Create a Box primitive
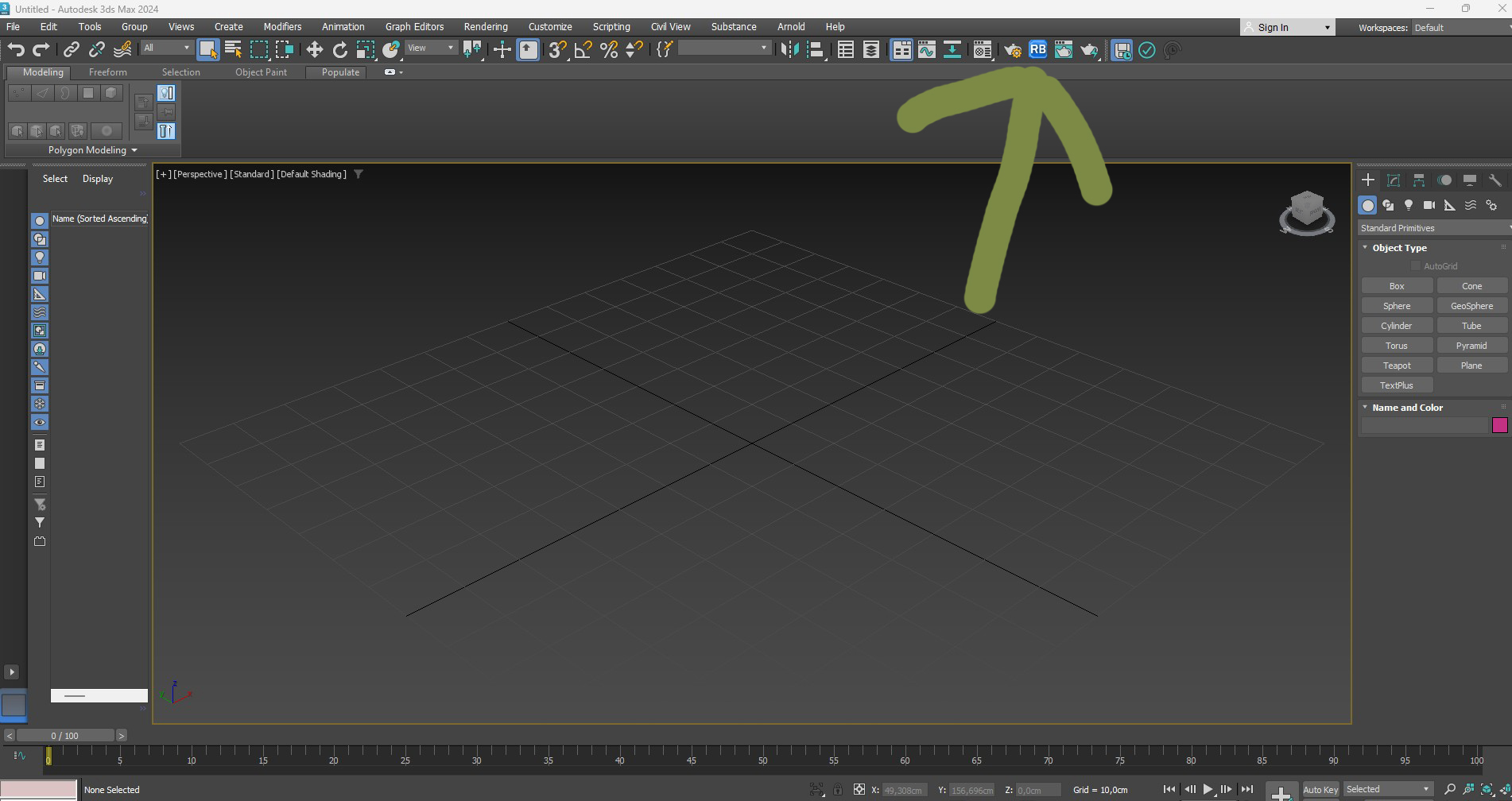 point(1397,286)
